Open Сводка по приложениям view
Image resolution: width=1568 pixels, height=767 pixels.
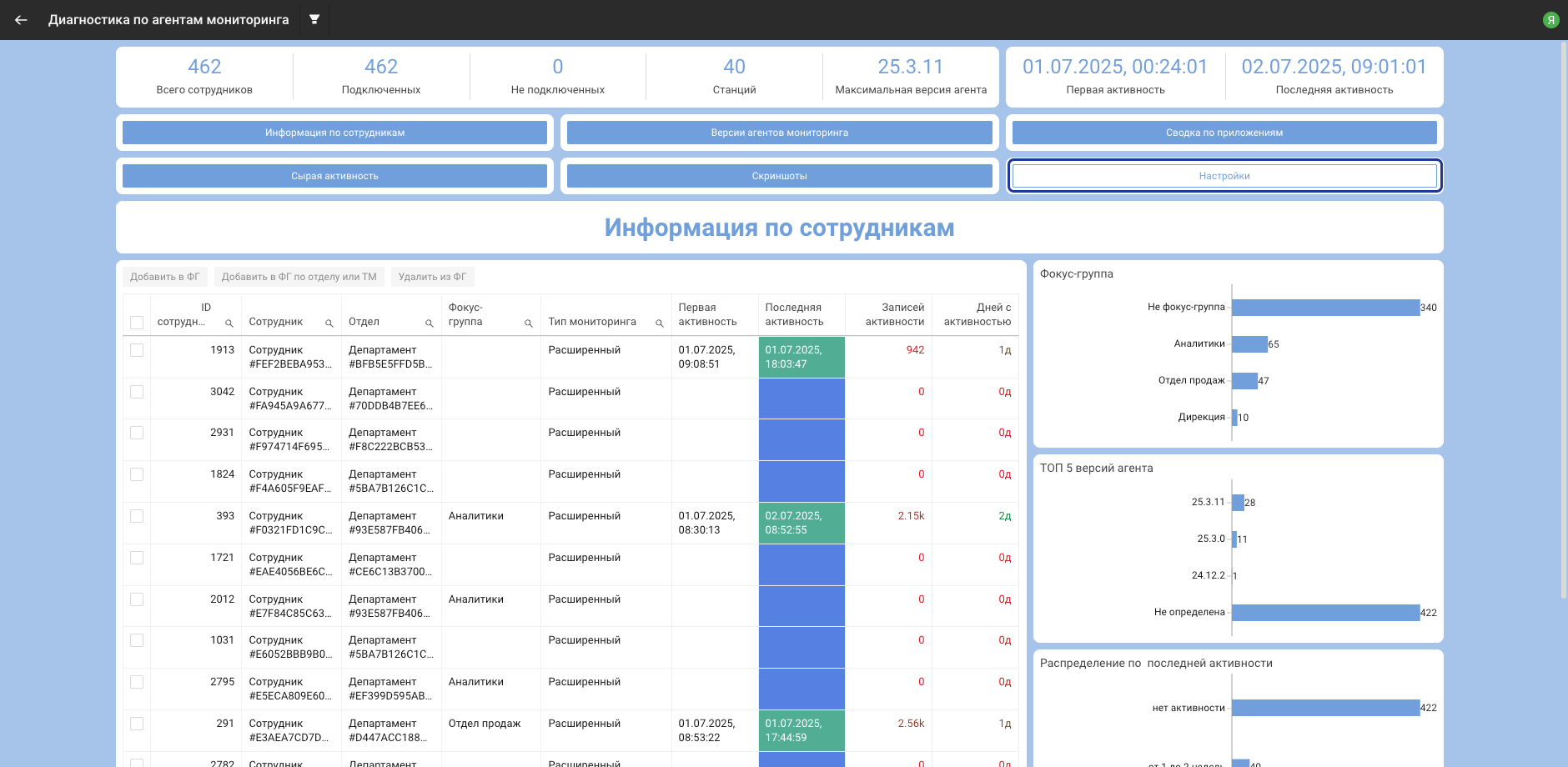(1224, 133)
